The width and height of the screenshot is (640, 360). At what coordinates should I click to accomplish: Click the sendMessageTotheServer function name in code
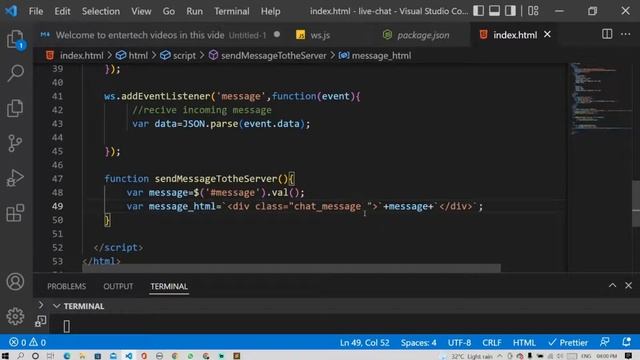pyautogui.click(x=216, y=179)
